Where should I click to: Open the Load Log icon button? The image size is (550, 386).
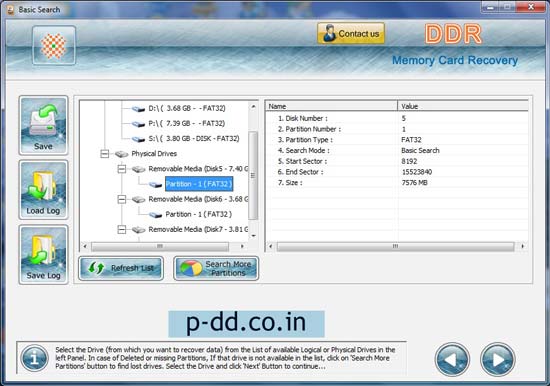tap(43, 190)
